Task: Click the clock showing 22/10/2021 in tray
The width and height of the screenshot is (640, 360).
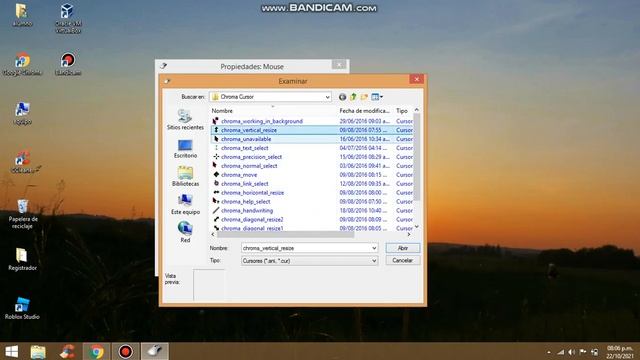Action: click(x=620, y=352)
